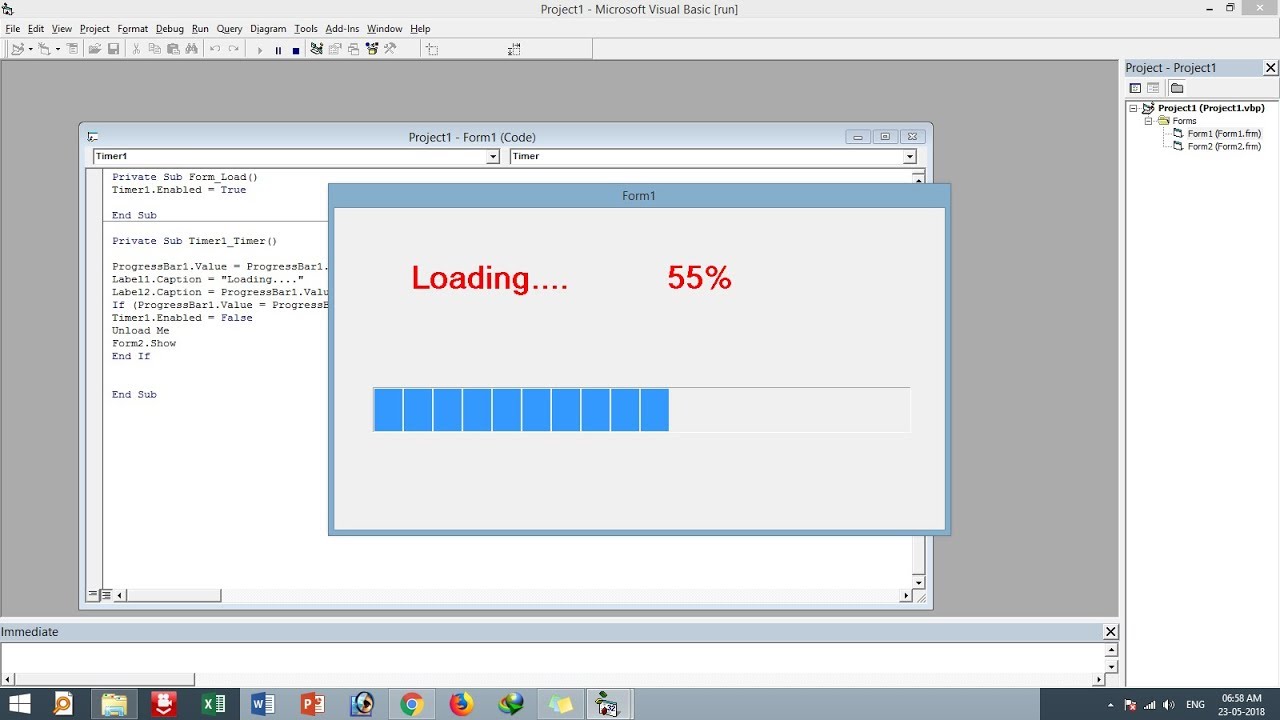1280x720 pixels.
Task: Open the Properties Window toolbar icon
Action: click(335, 49)
